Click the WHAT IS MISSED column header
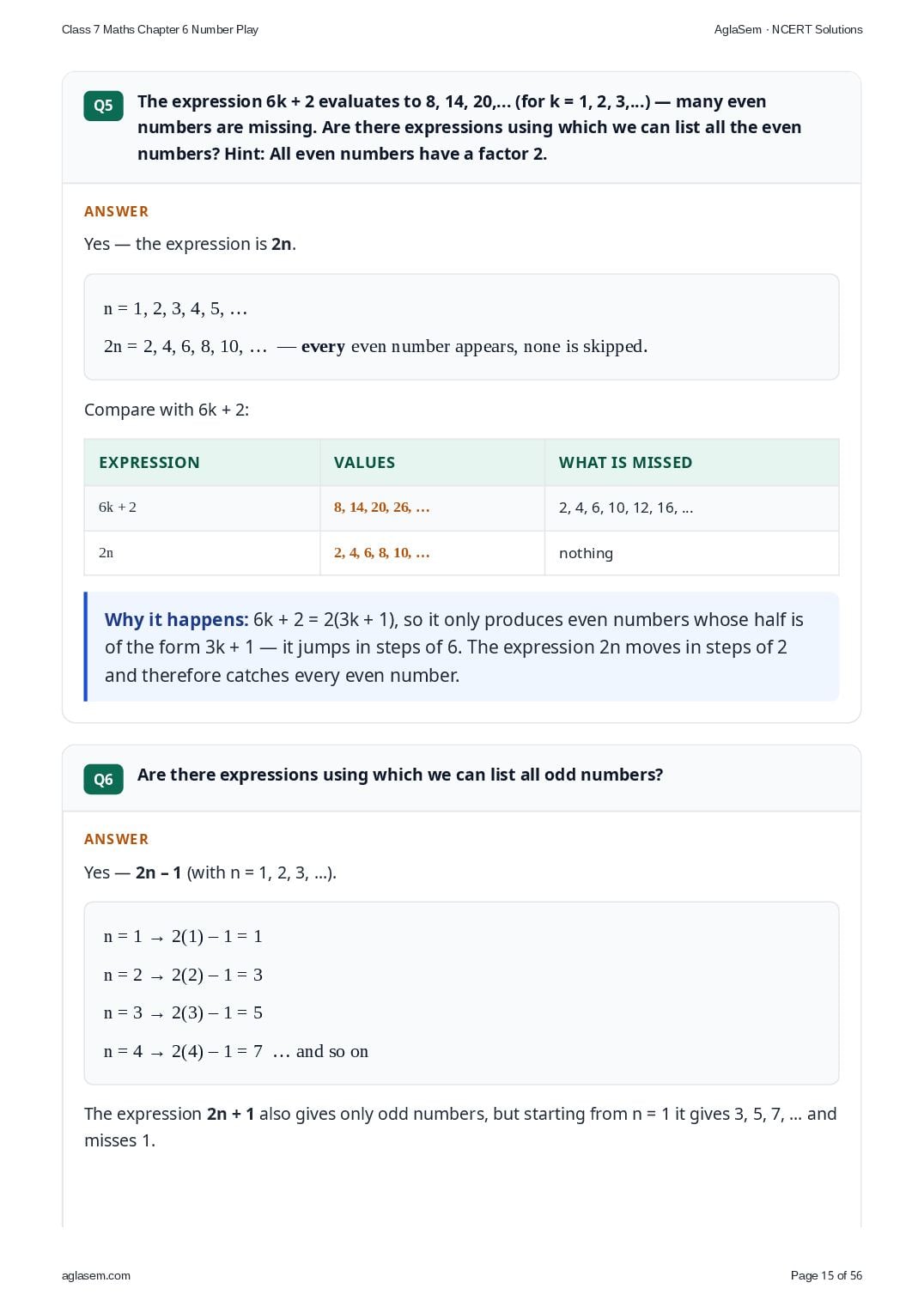Screen dimensions: 924x1307 625,463
